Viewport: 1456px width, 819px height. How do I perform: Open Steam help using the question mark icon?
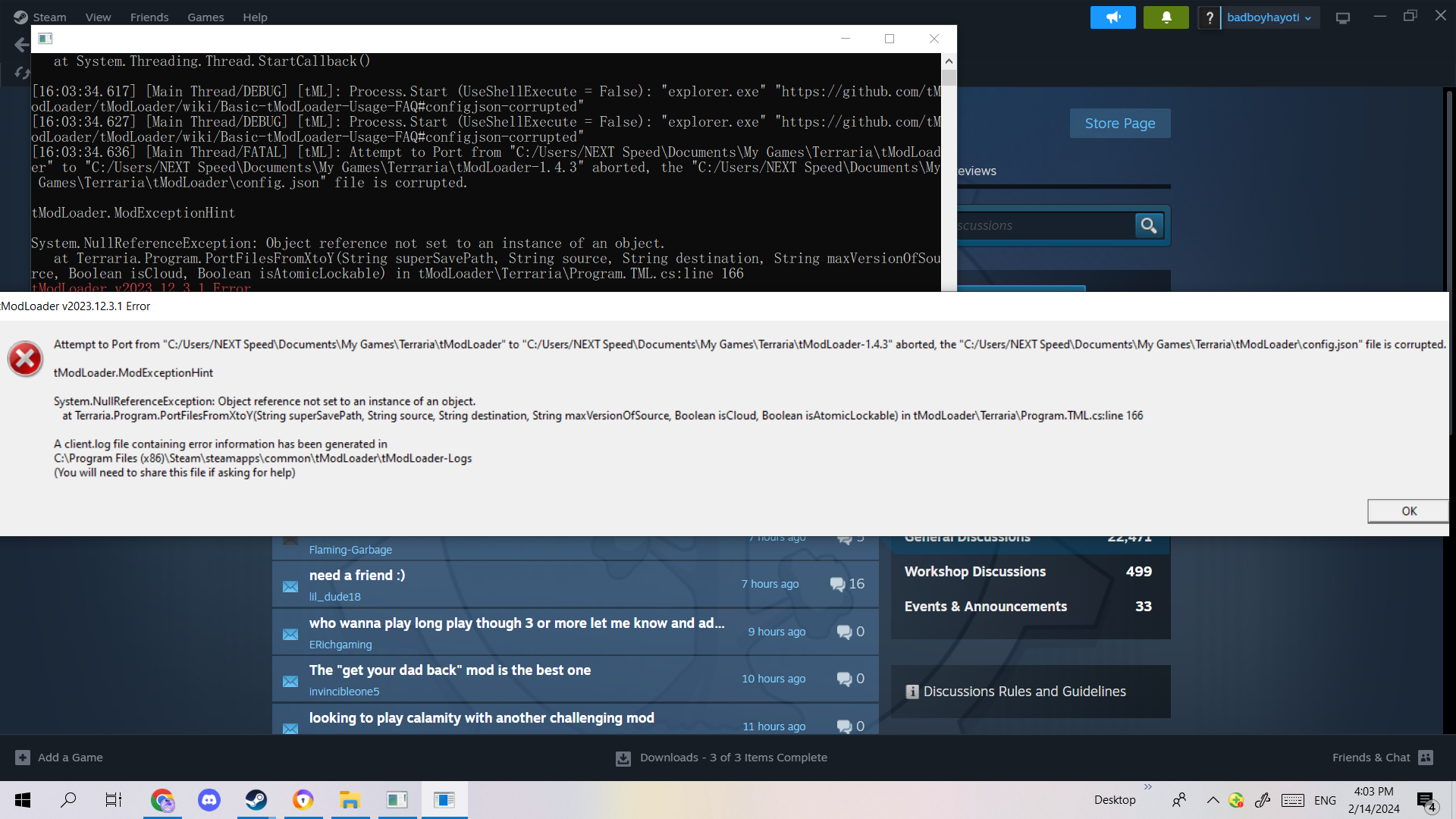1210,17
